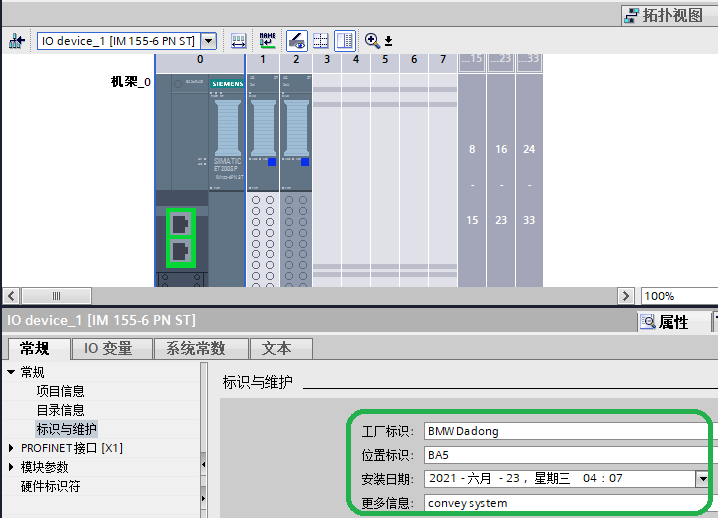Screen dimensions: 718x519
Task: Select the IM 155-6 PN interface module in slot 0
Action: (x=200, y=180)
